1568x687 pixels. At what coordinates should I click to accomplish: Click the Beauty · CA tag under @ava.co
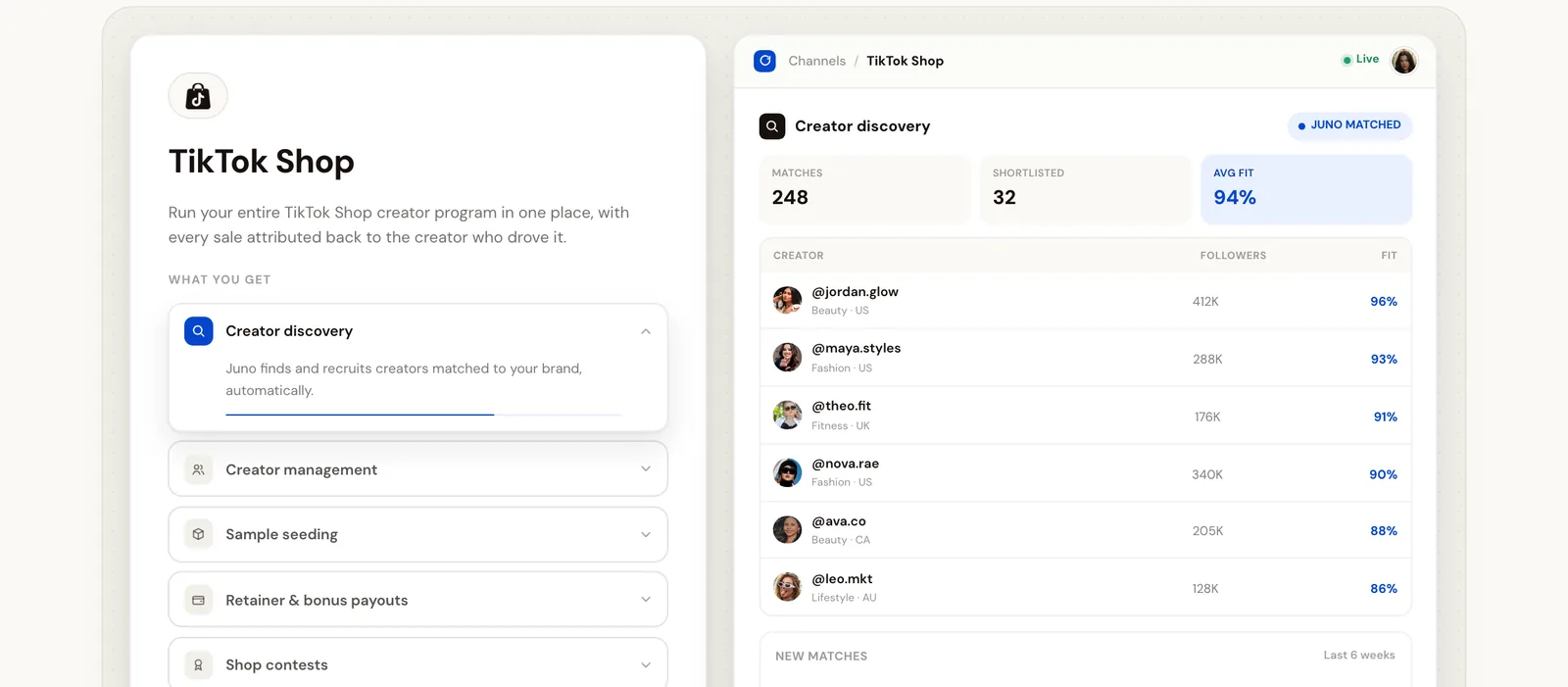(841, 540)
